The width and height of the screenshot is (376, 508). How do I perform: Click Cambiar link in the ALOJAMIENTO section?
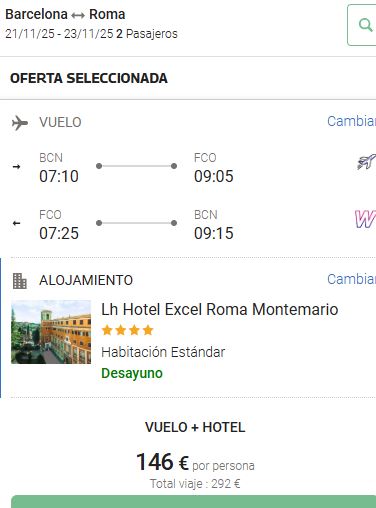[351, 279]
